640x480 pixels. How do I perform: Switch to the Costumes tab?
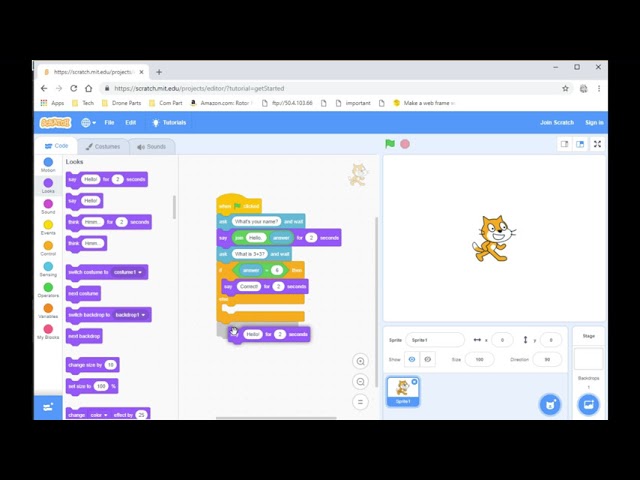(x=103, y=147)
